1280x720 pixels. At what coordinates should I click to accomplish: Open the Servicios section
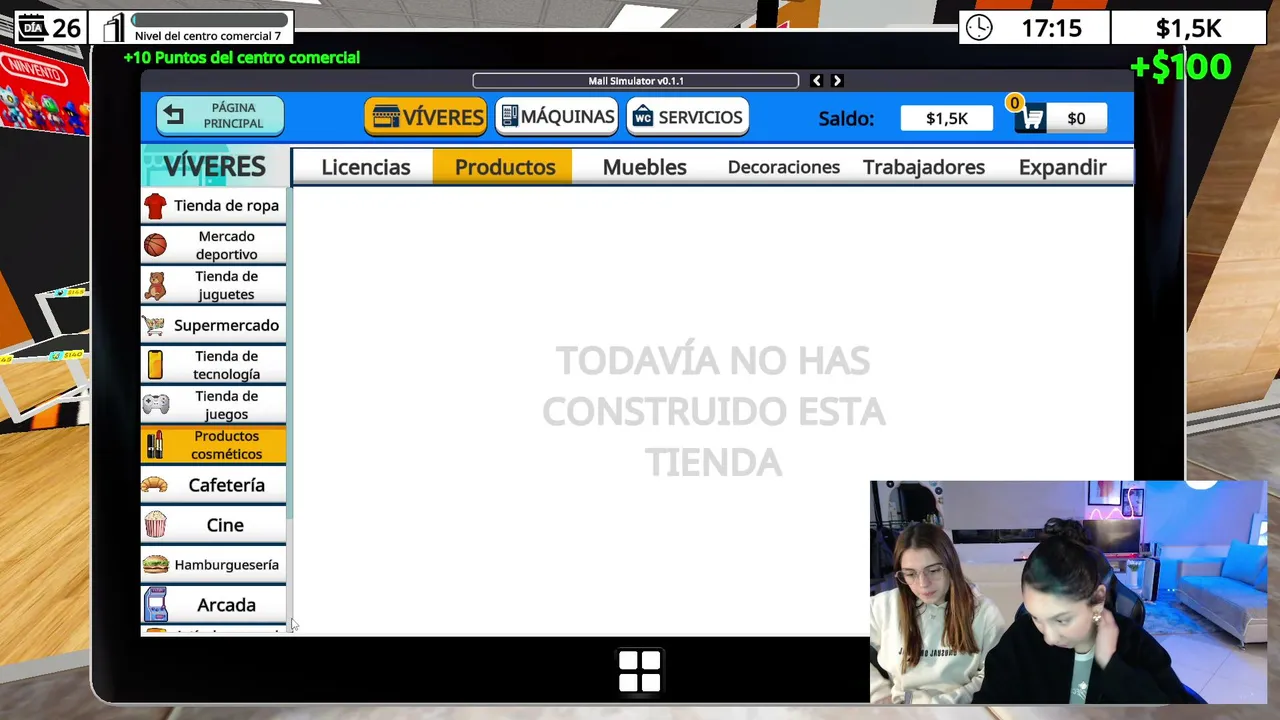[x=688, y=117]
